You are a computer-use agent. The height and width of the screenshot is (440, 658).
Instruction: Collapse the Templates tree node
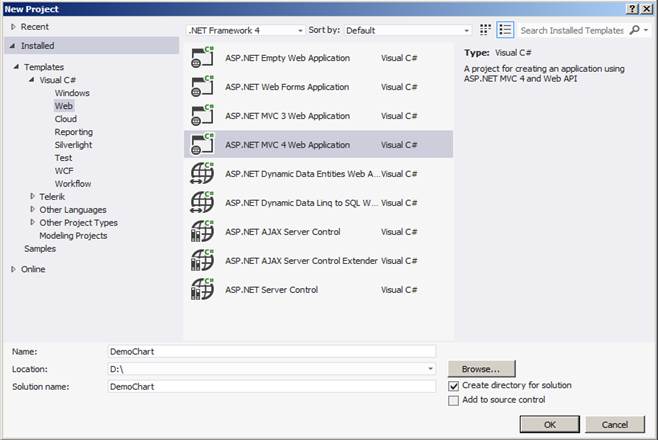(x=16, y=67)
